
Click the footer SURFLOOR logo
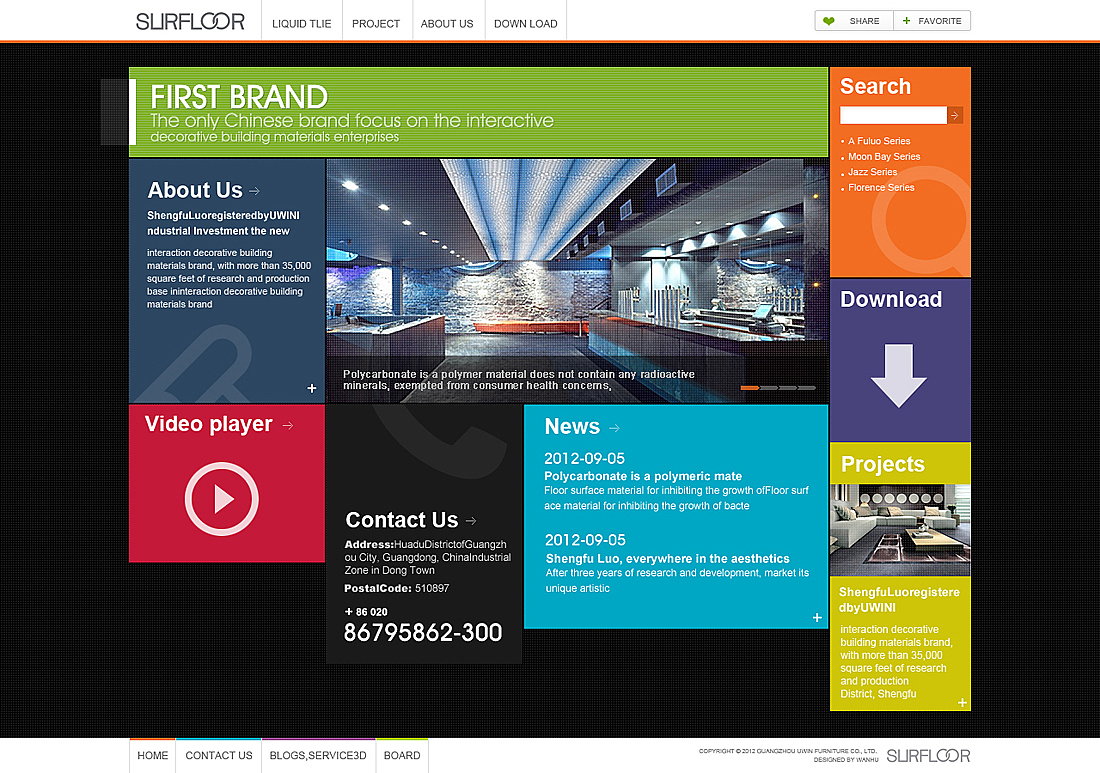(x=928, y=755)
